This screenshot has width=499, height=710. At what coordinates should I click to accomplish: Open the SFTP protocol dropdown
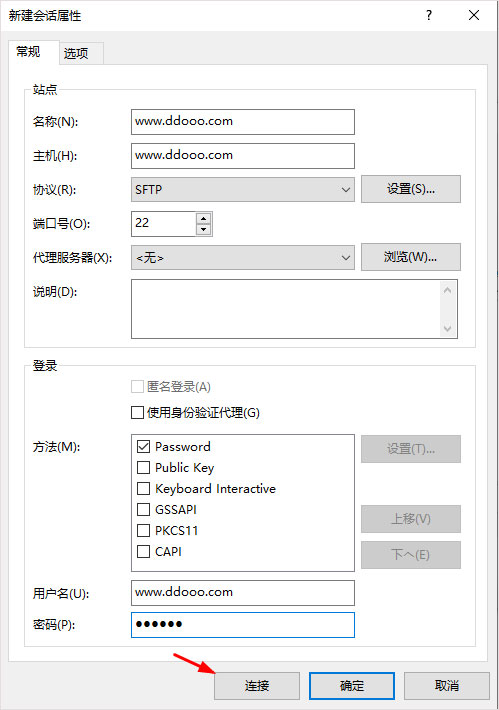[x=243, y=189]
